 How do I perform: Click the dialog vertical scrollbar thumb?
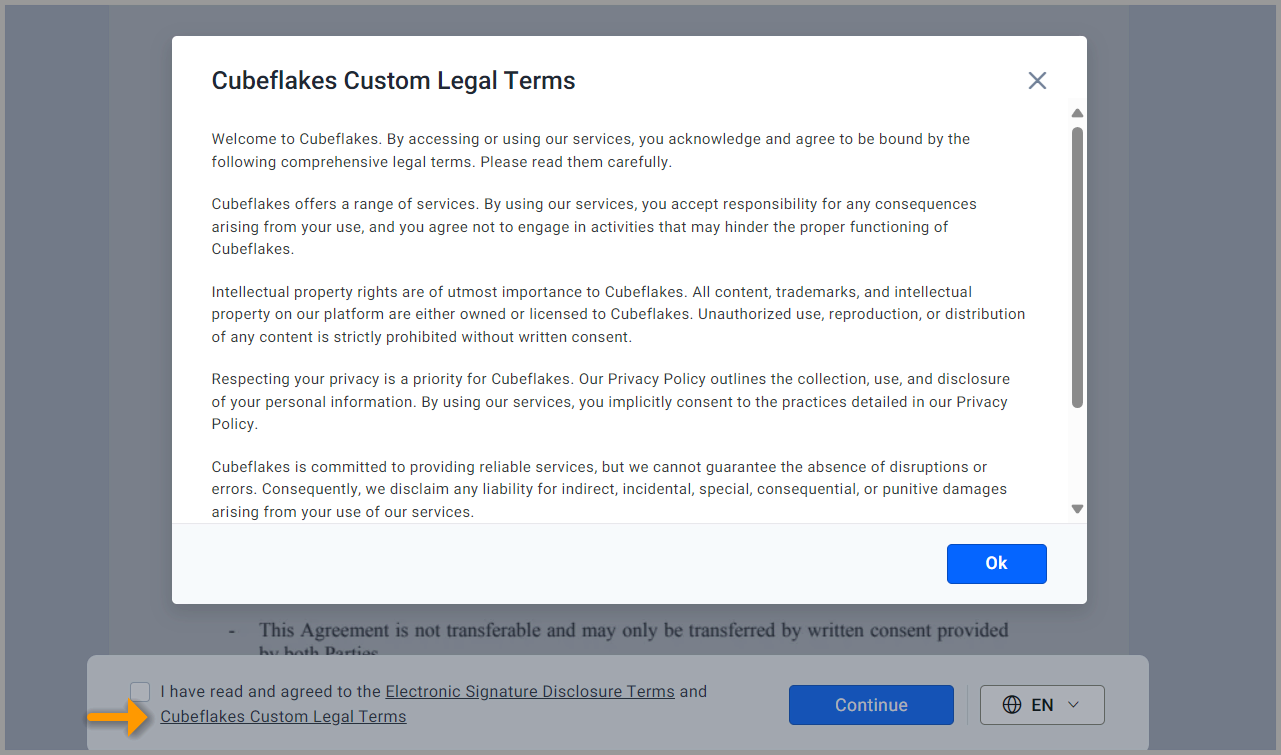point(1077,267)
